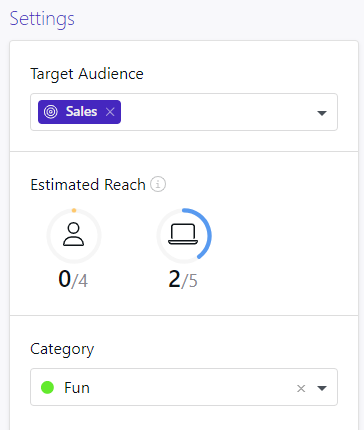Click the info icon beside Estimated Reach
The height and width of the screenshot is (430, 364).
(158, 184)
